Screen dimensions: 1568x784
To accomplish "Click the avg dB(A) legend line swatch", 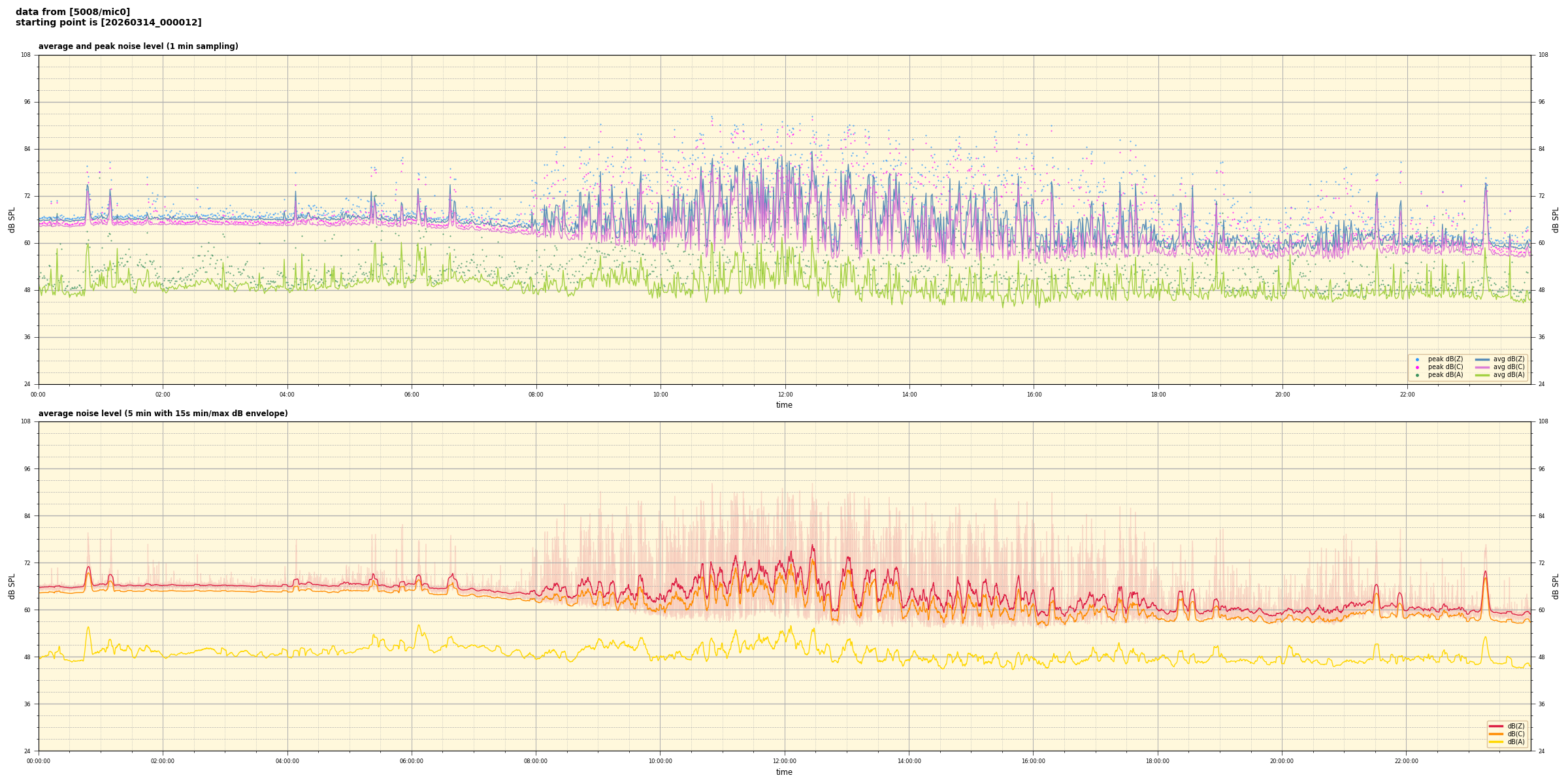I will coord(1482,375).
